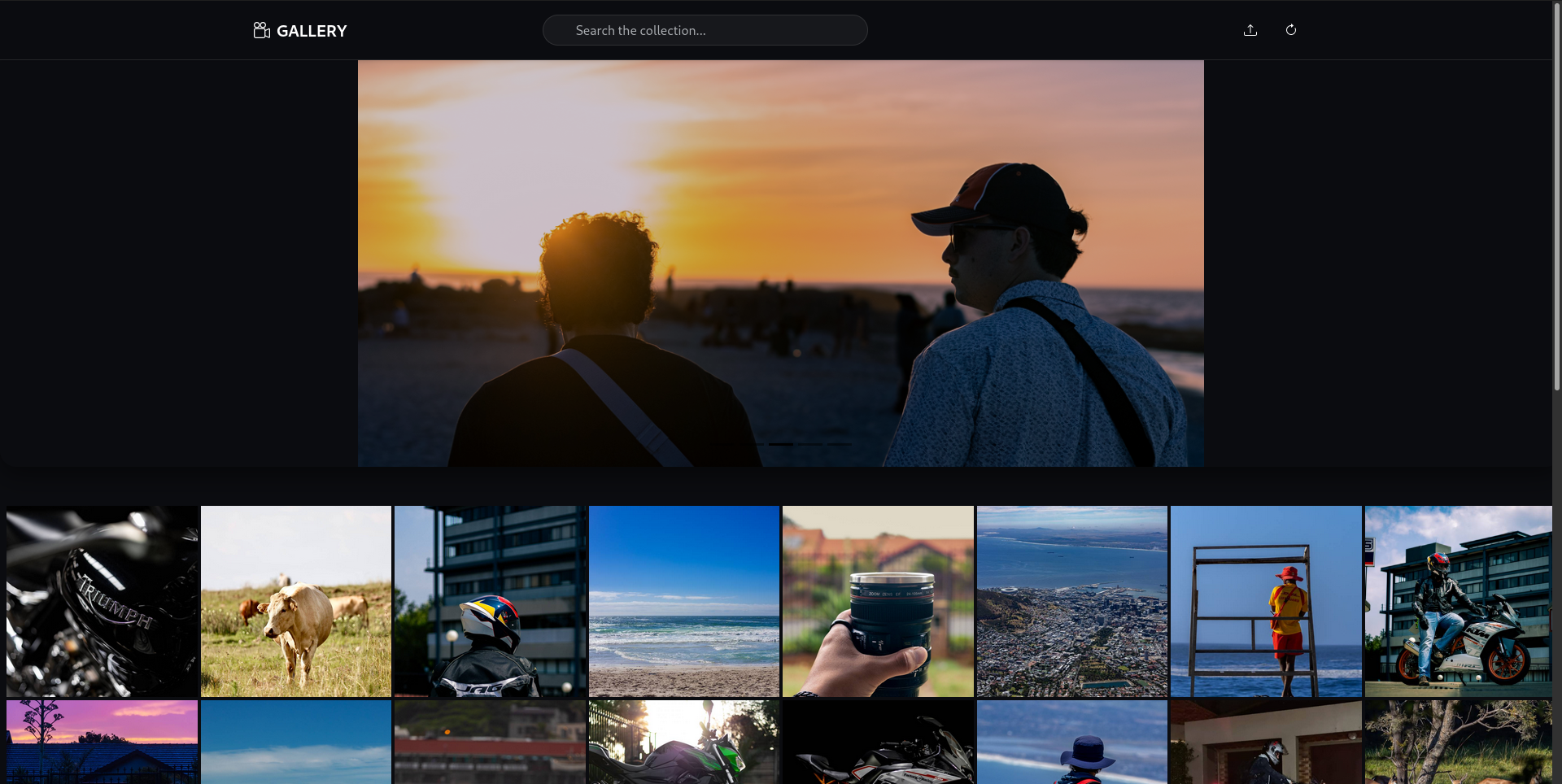Click the GALLERY title to go home

(x=312, y=31)
